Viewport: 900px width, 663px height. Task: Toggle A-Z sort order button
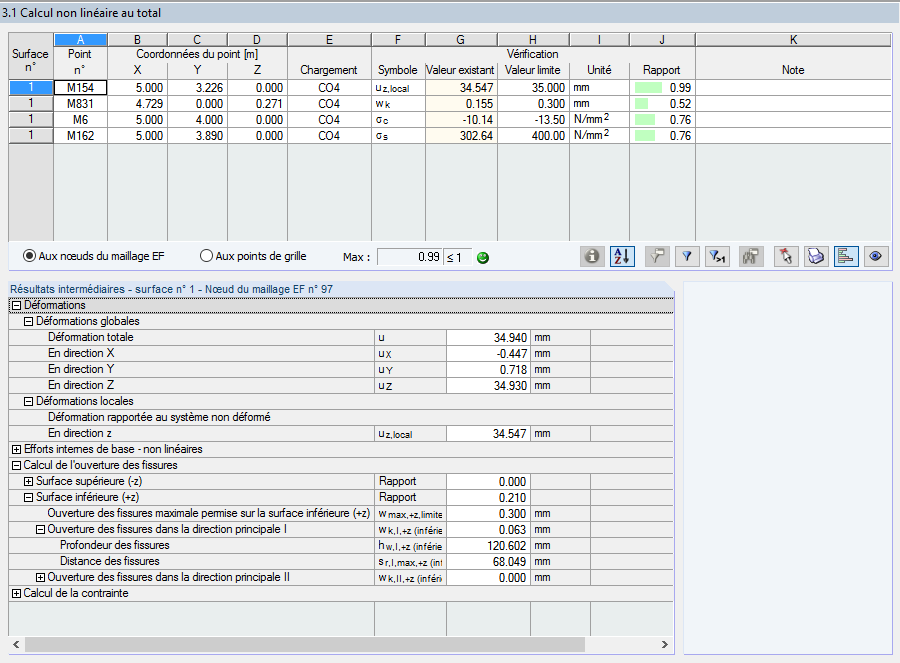622,257
